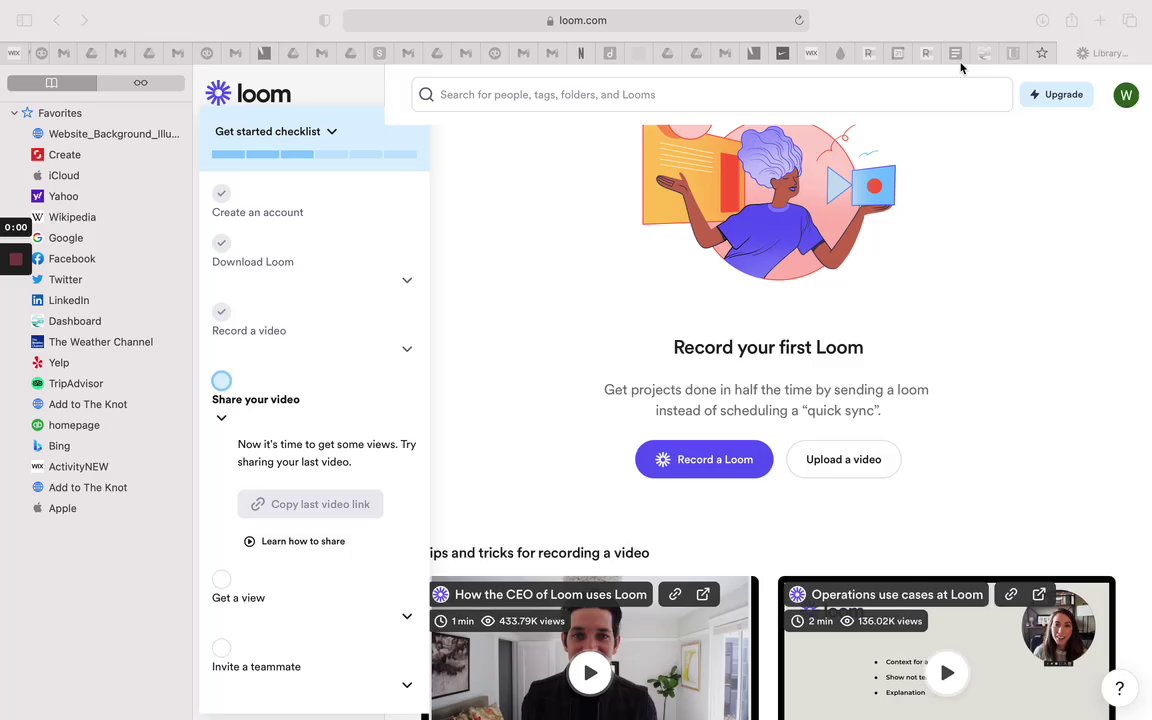Screen dimensions: 1152x720
Task: Click the Upgrade button
Action: [x=1056, y=95]
